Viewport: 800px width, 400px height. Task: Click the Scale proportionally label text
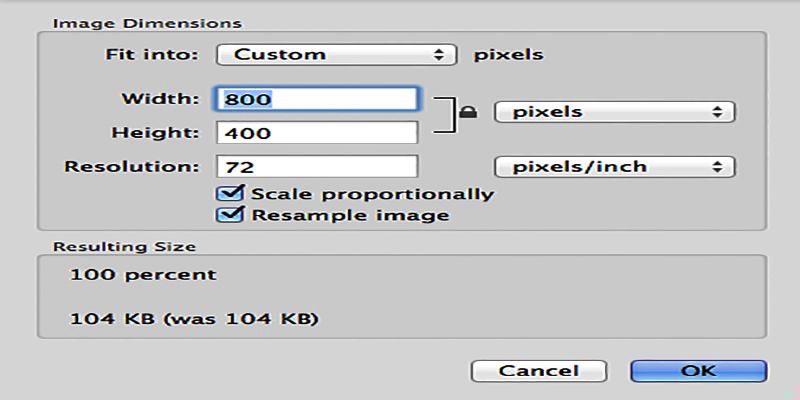372,194
